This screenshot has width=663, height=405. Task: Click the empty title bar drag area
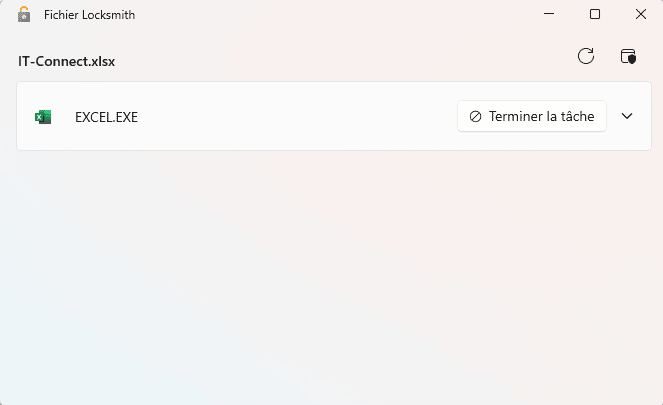[x=330, y=14]
